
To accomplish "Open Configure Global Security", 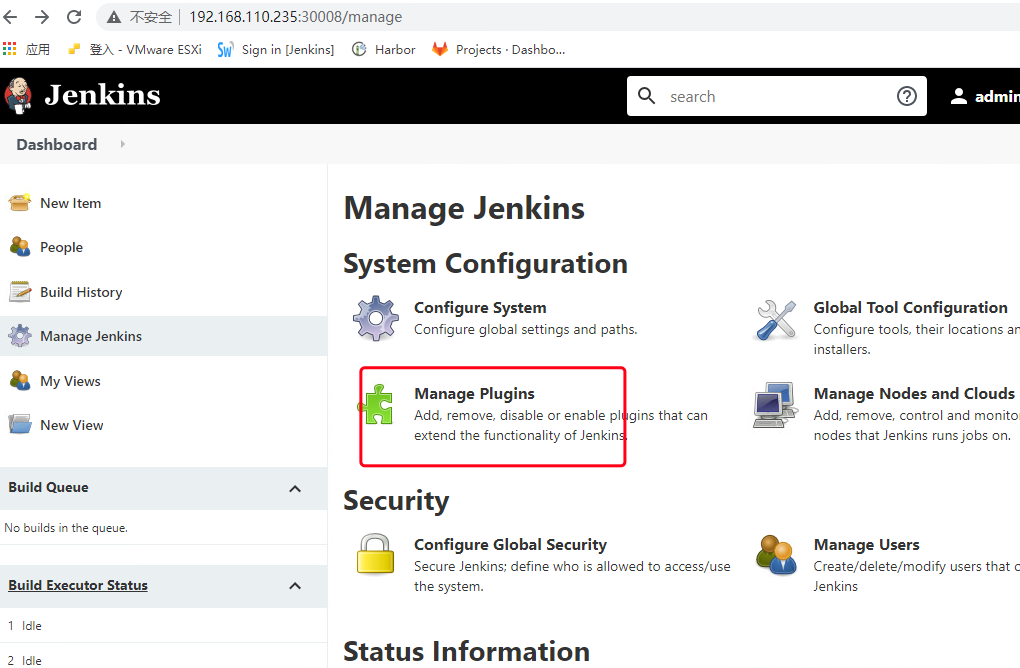I will 510,544.
